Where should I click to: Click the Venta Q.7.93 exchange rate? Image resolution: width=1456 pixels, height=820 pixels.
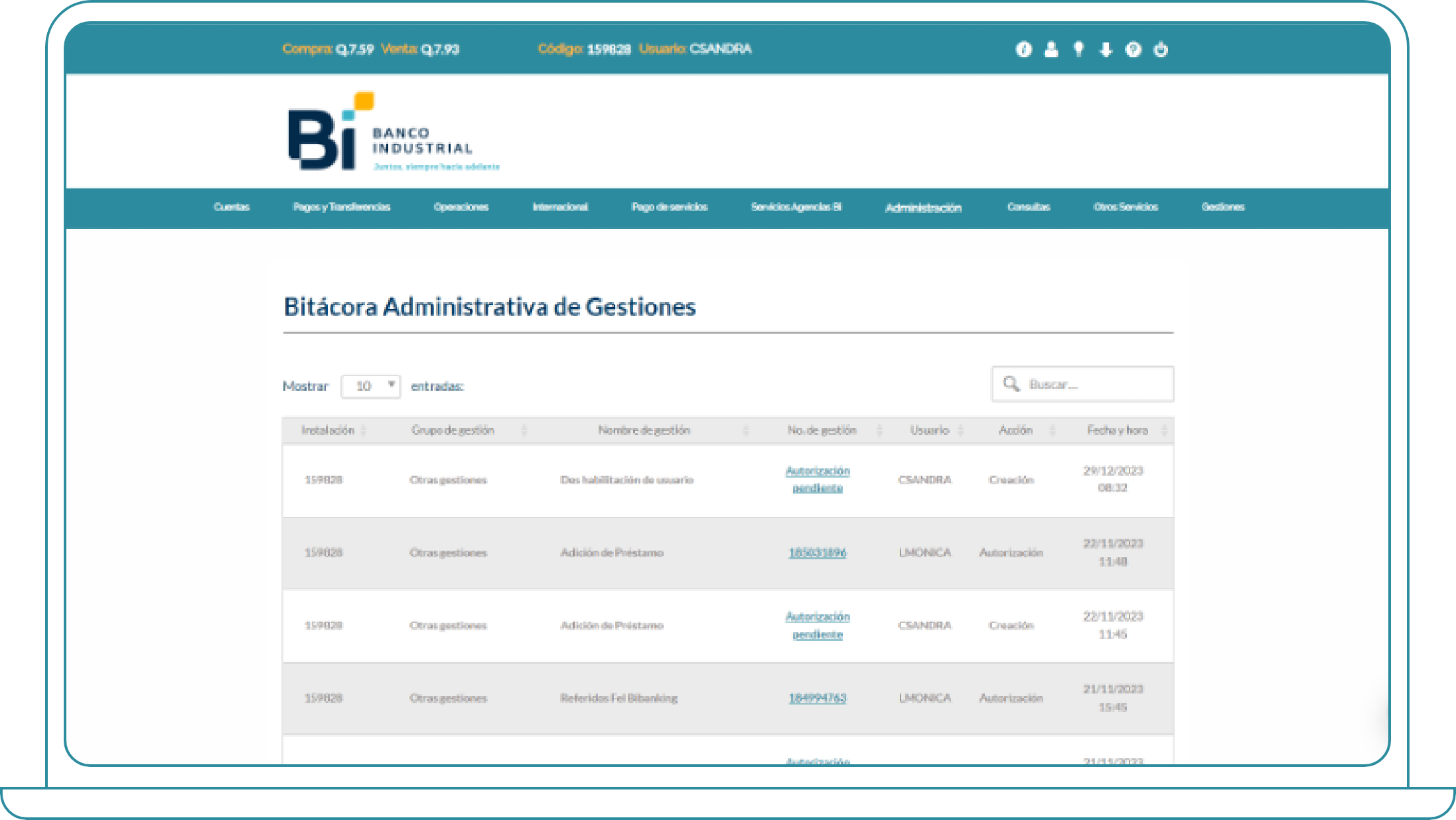(x=420, y=49)
